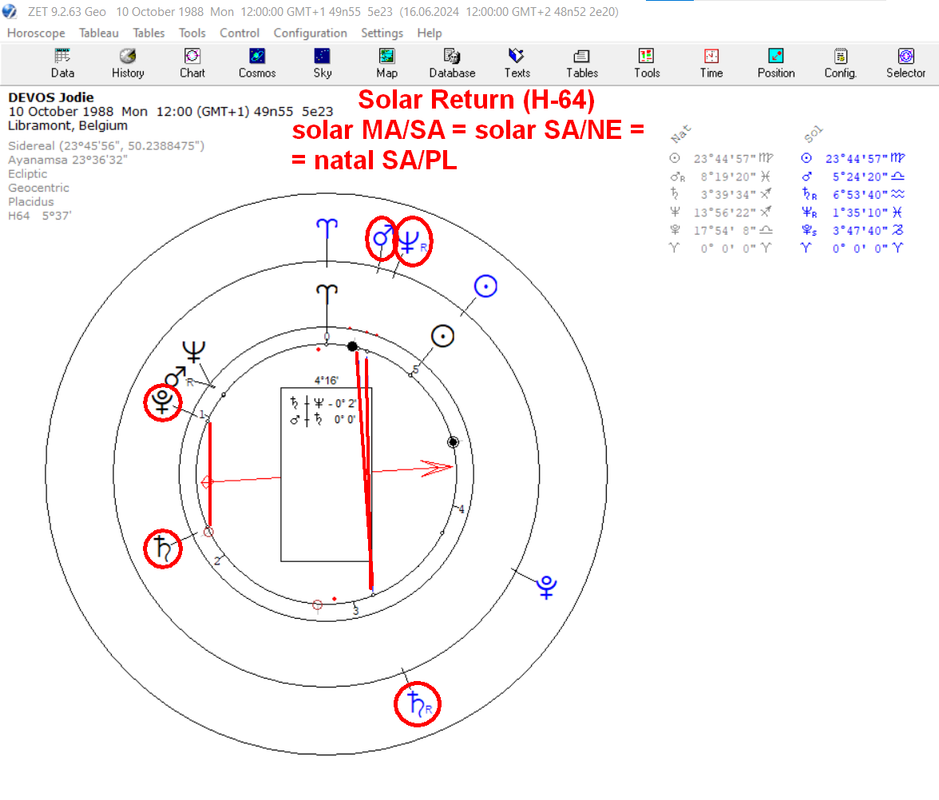939x800 pixels.
Task: Select the blue solar Pluto glyph at right
Action: click(x=546, y=587)
